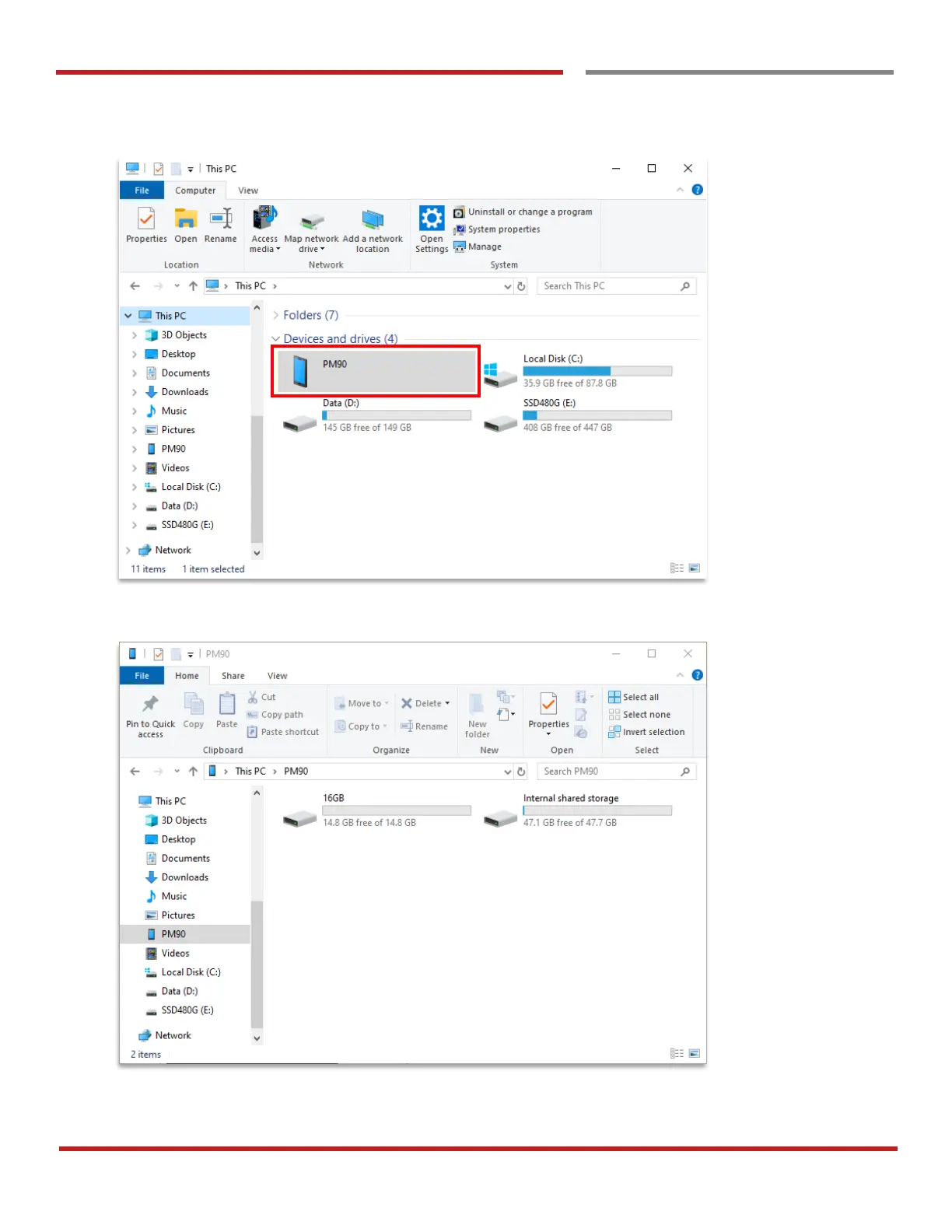
Task: Click Open Settings gear icon
Action: pyautogui.click(x=432, y=229)
